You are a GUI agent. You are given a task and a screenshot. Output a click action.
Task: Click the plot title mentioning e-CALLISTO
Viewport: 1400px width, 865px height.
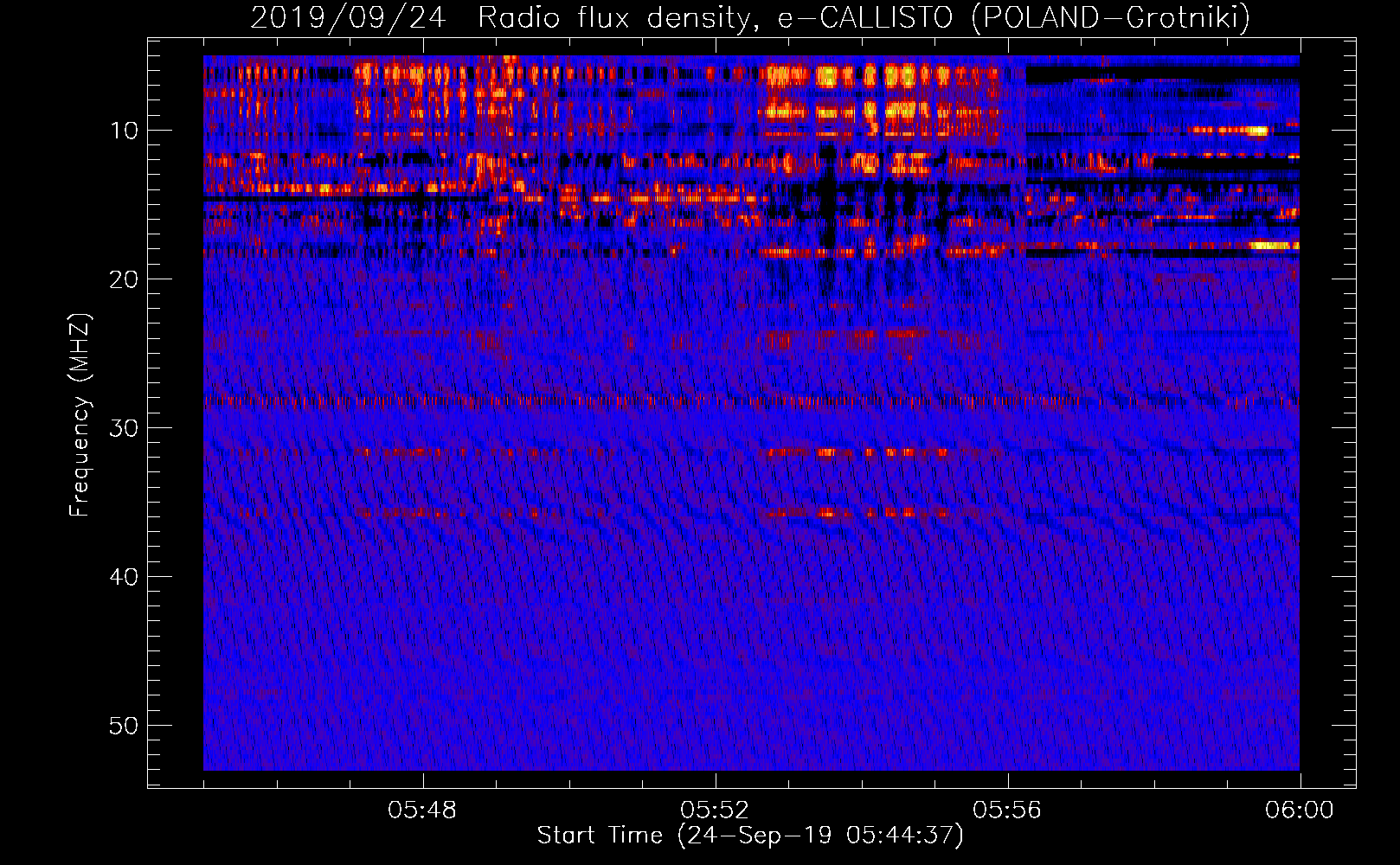[750, 17]
